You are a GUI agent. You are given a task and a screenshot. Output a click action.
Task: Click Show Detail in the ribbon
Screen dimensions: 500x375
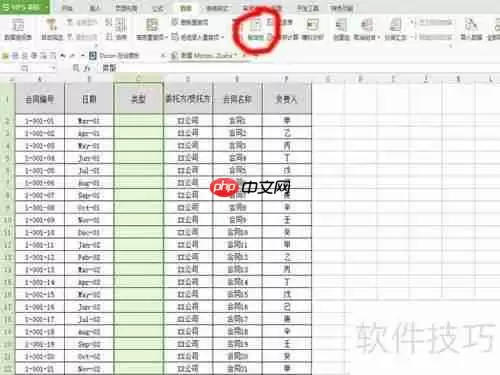(432, 23)
